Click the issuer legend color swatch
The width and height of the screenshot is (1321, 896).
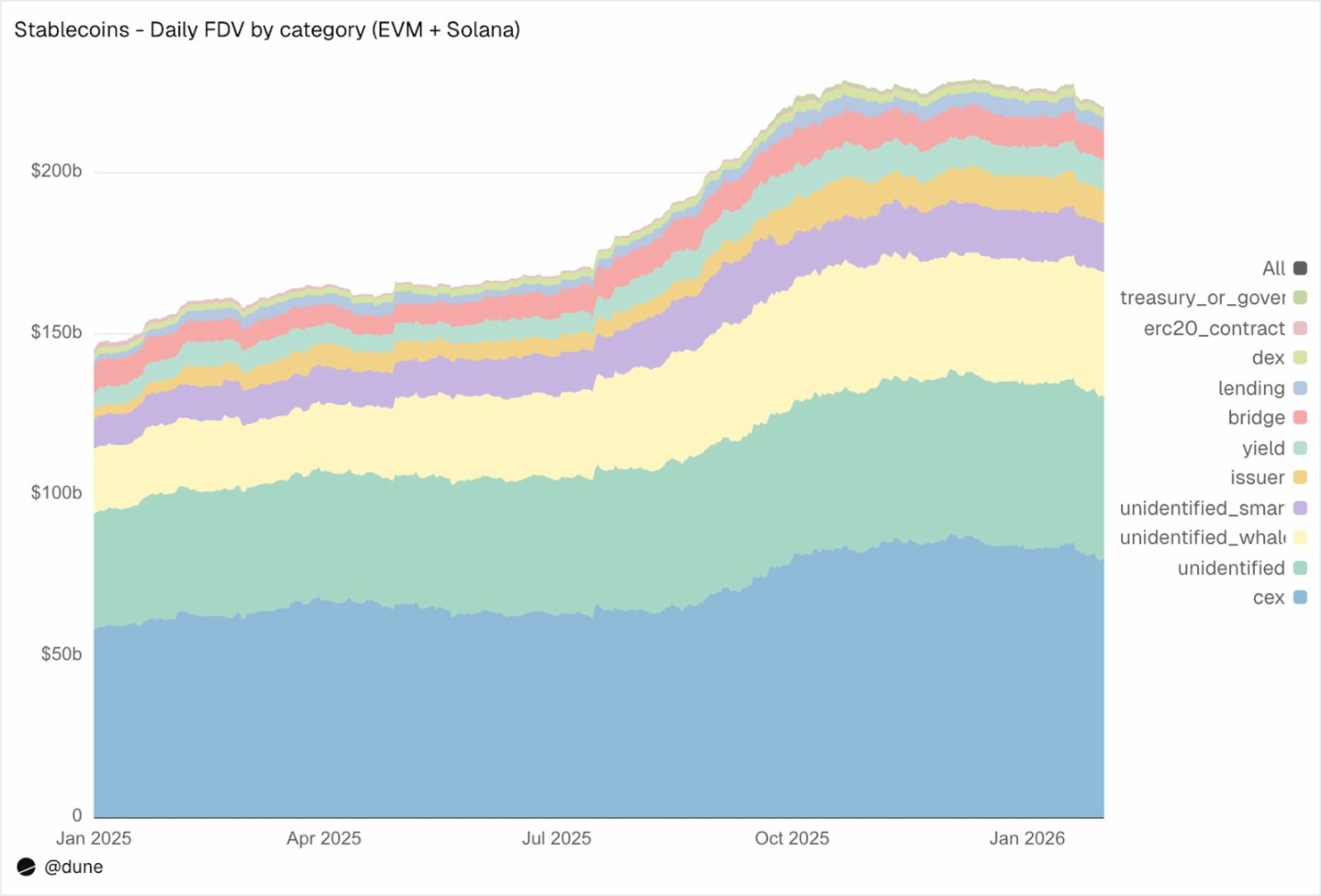click(x=1300, y=477)
